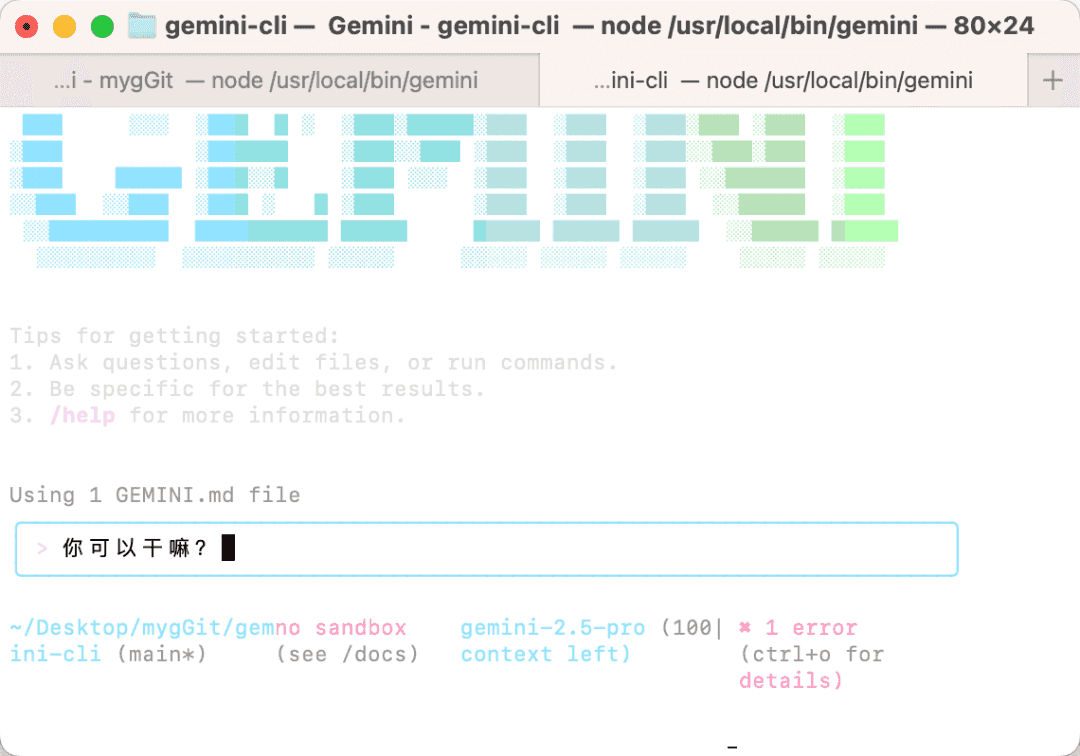Select the ini-cli gemini terminal tab

point(783,81)
